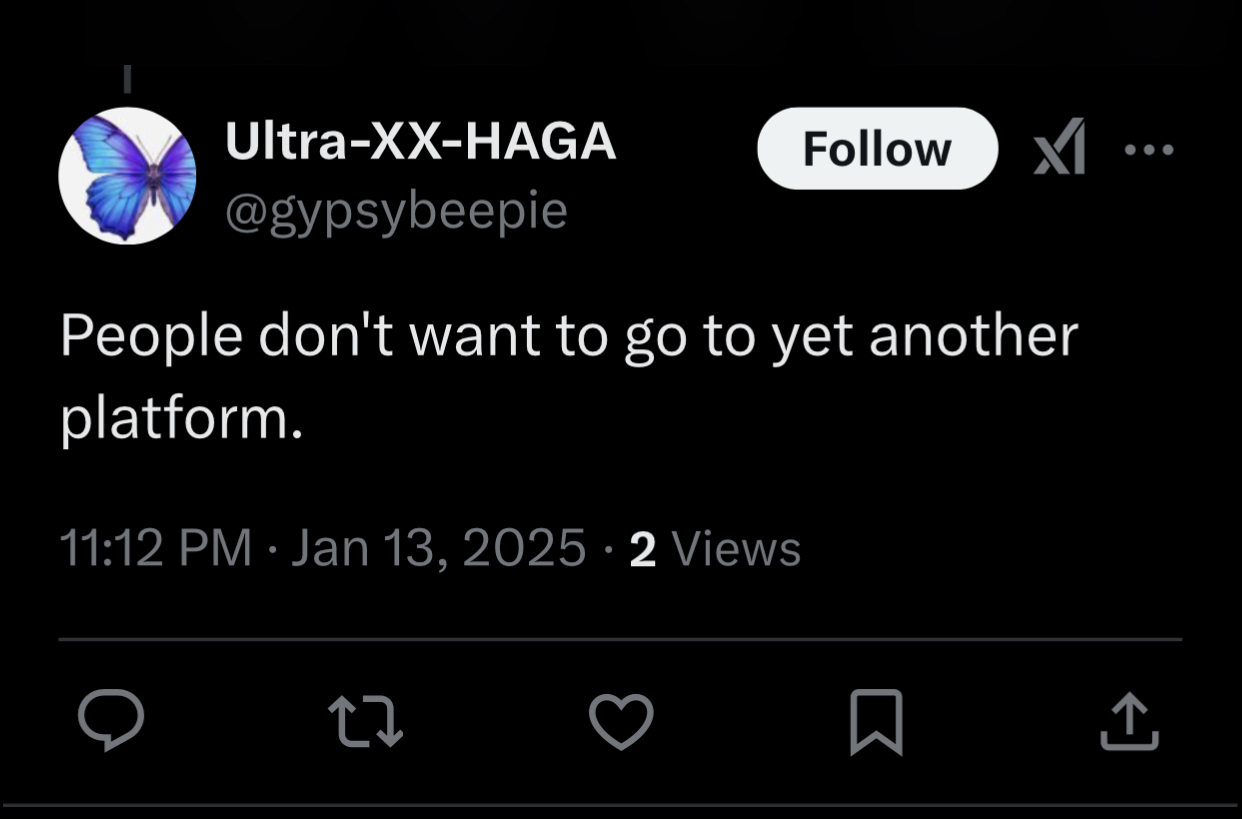Click the word "another" in the tweet

[x=973, y=336]
